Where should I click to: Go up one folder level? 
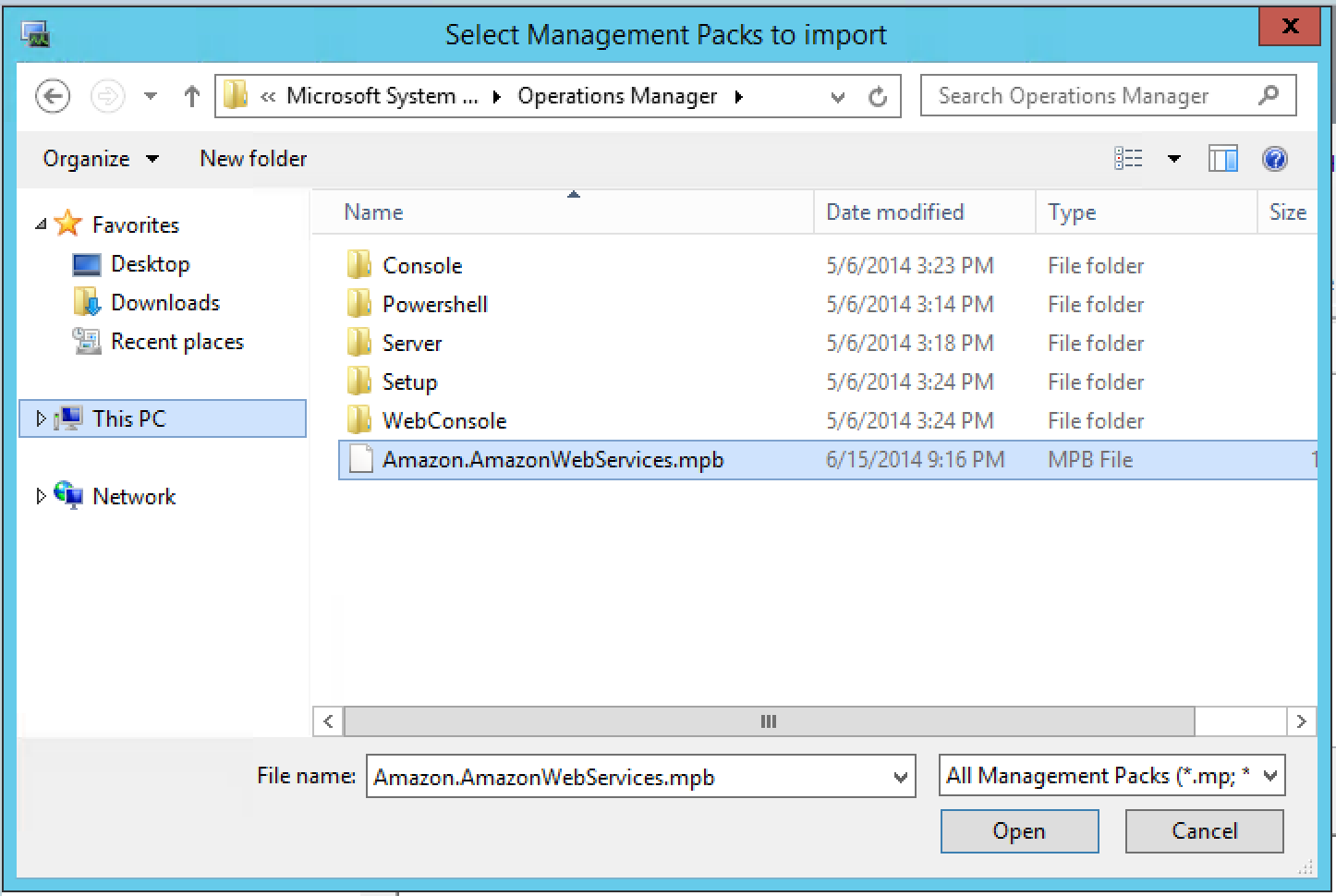[x=191, y=96]
